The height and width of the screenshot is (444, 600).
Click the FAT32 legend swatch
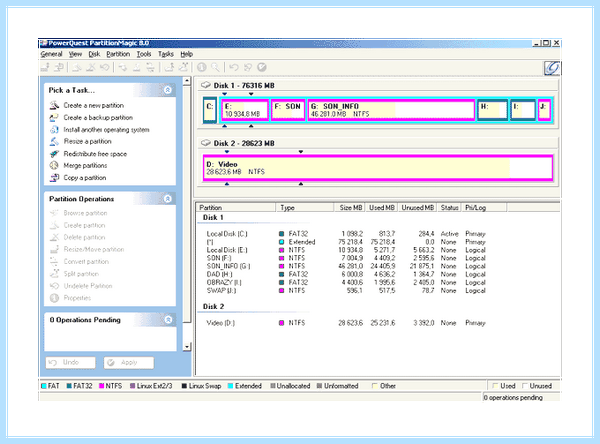click(69, 386)
